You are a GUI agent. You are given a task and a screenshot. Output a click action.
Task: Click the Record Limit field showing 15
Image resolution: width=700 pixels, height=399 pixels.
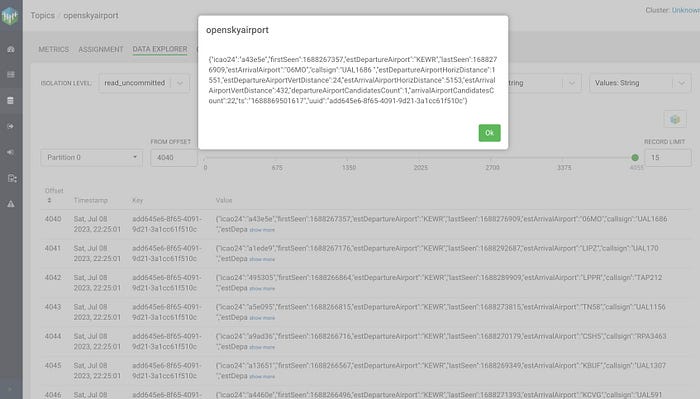[668, 158]
